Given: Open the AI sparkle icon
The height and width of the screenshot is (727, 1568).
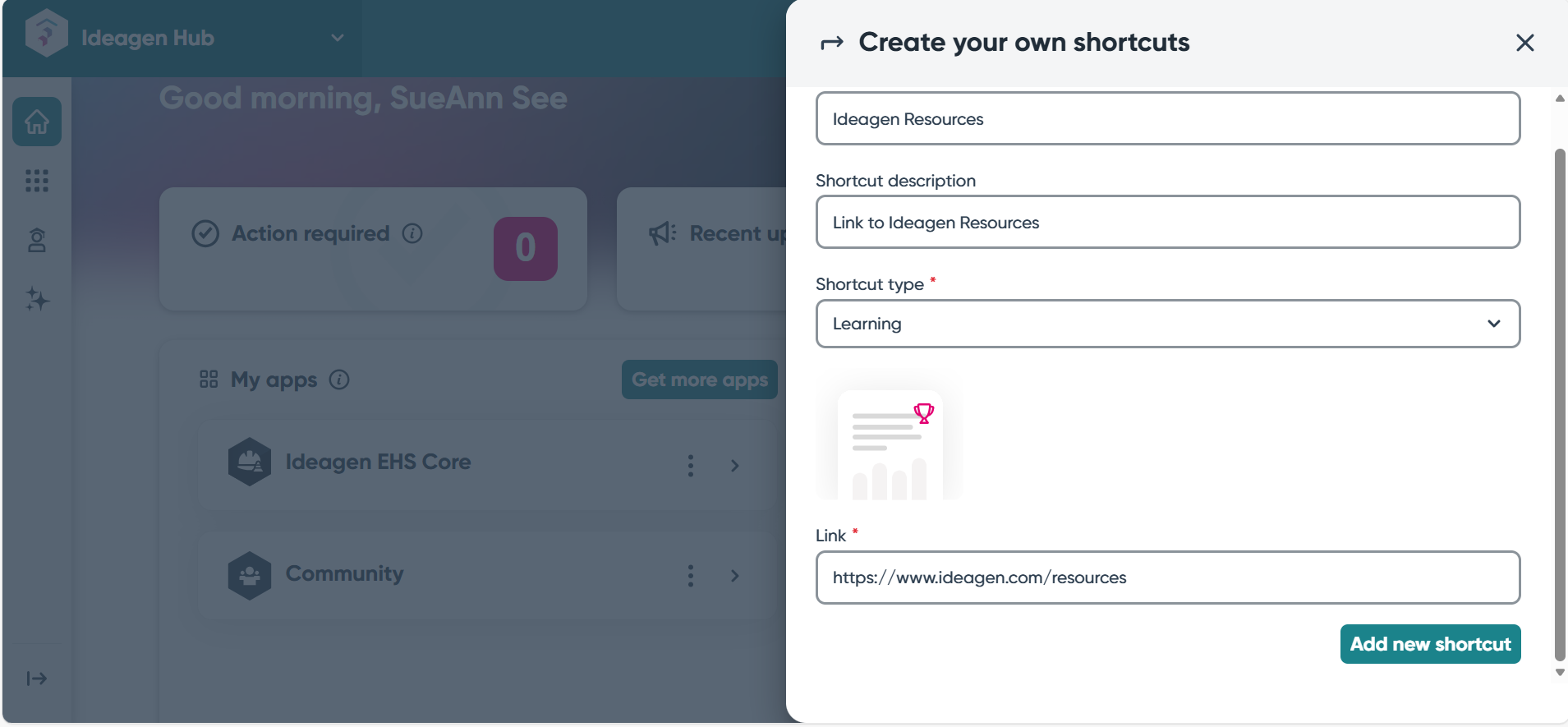Looking at the screenshot, I should click(37, 299).
